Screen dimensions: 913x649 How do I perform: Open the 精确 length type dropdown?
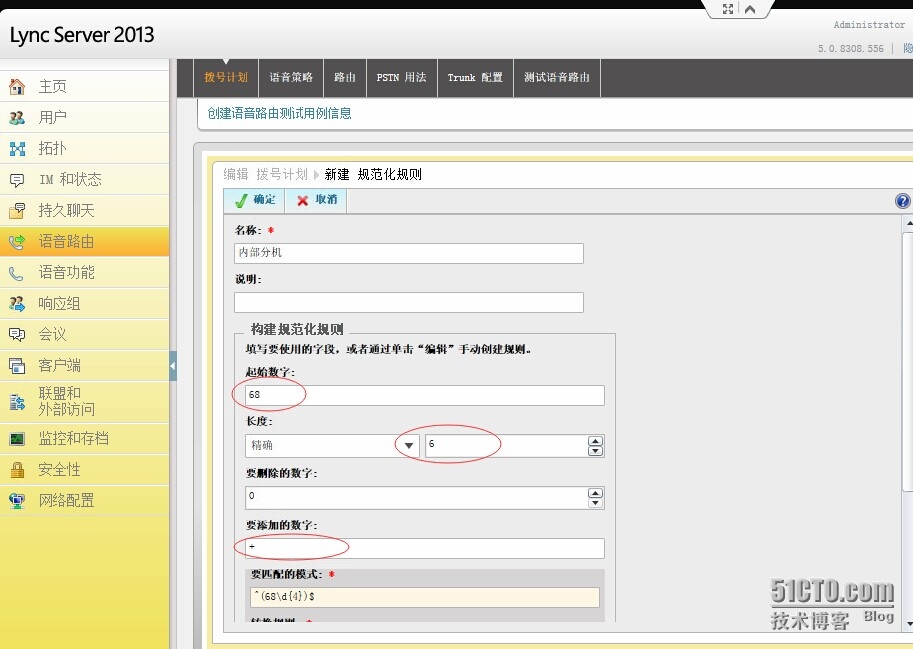pos(409,446)
